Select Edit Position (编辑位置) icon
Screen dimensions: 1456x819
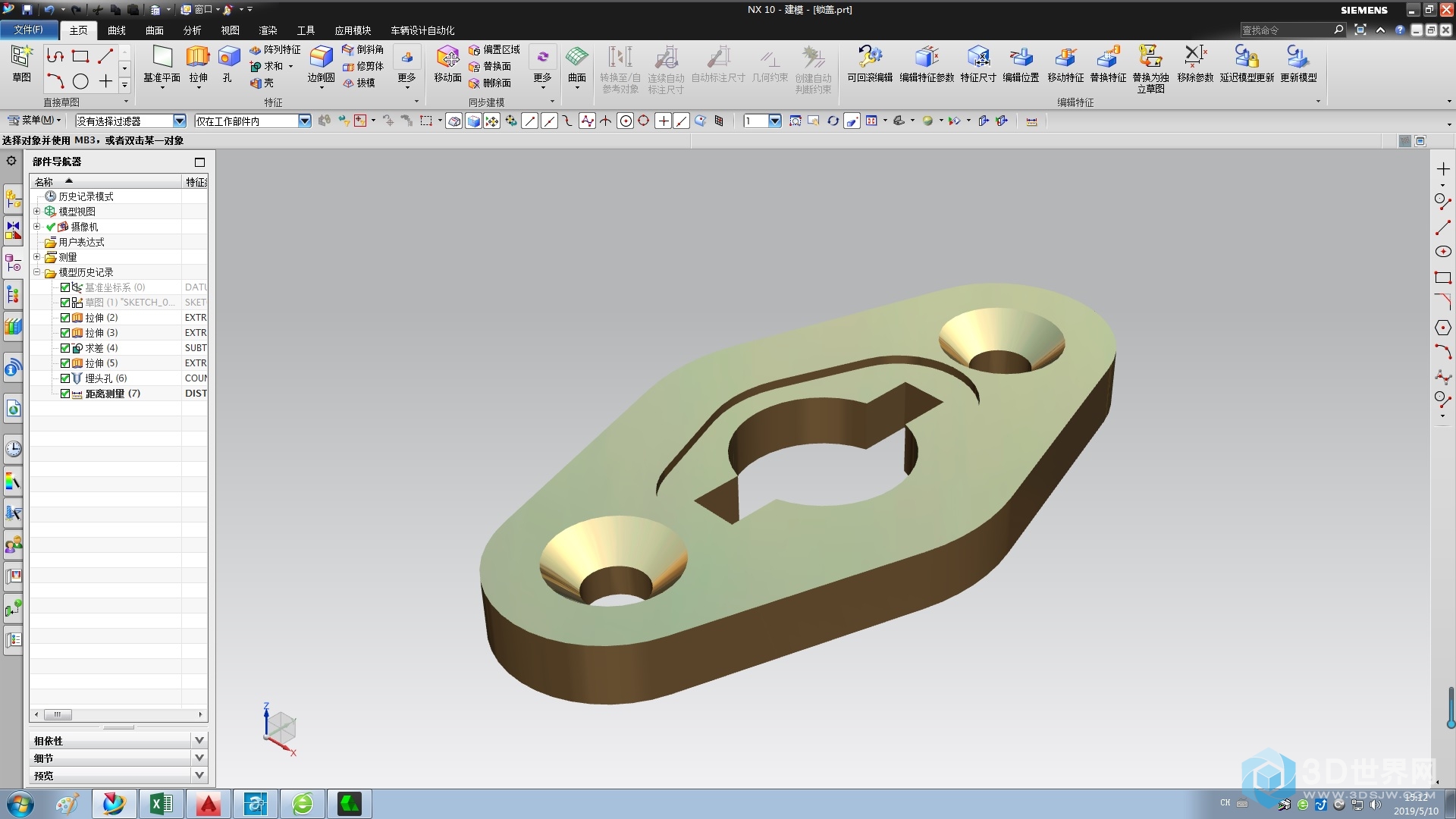(x=1021, y=64)
